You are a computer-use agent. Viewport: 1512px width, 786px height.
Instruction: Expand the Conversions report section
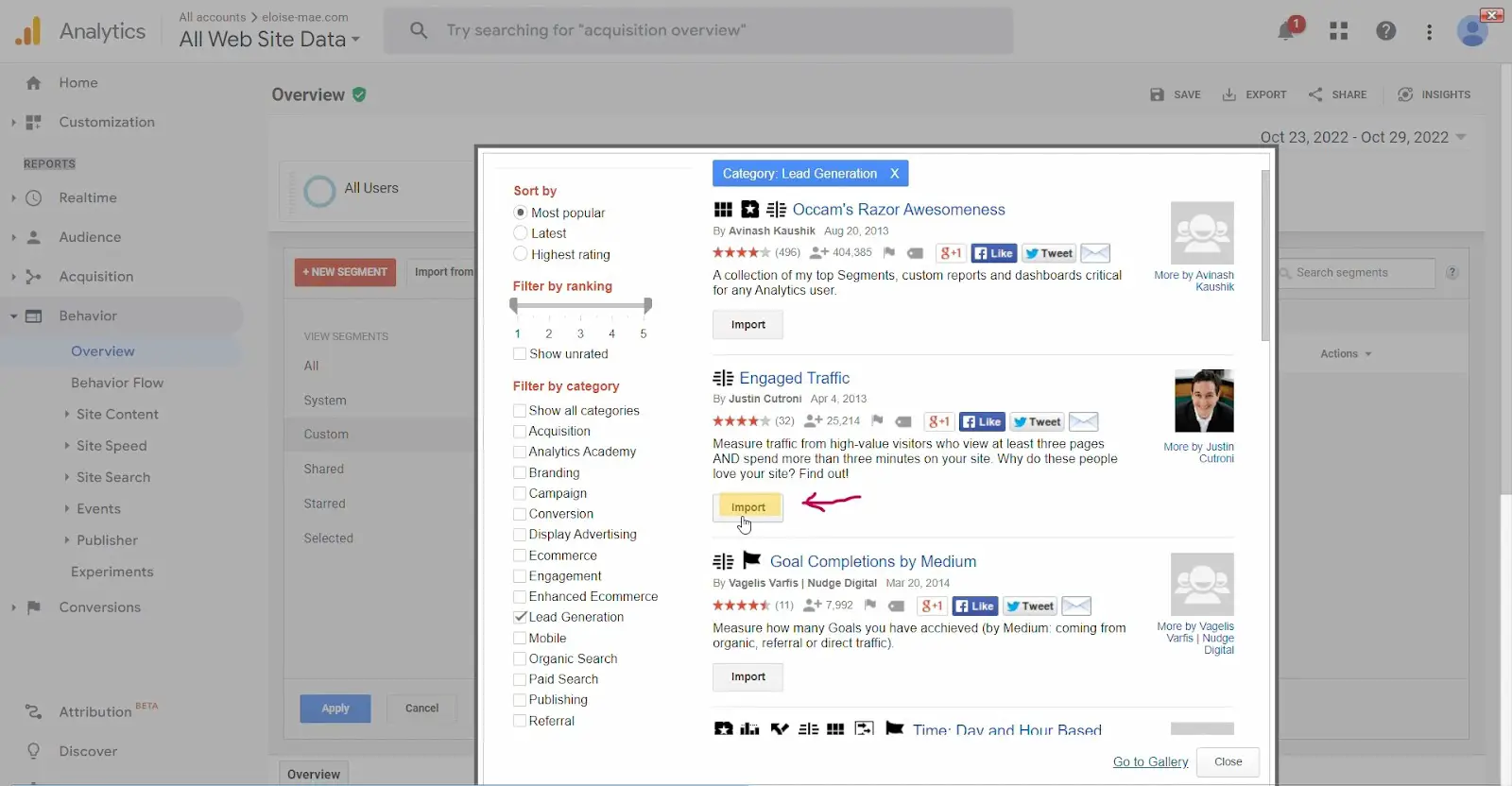tap(13, 607)
